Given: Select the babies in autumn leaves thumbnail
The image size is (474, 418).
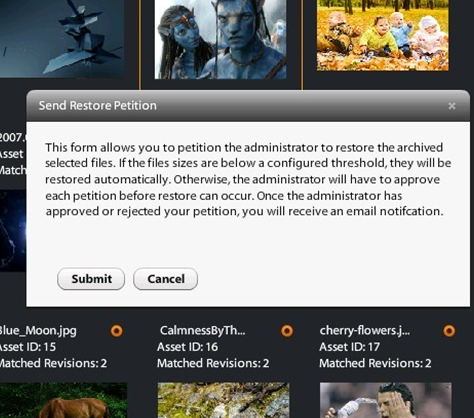Looking at the screenshot, I should [x=383, y=35].
